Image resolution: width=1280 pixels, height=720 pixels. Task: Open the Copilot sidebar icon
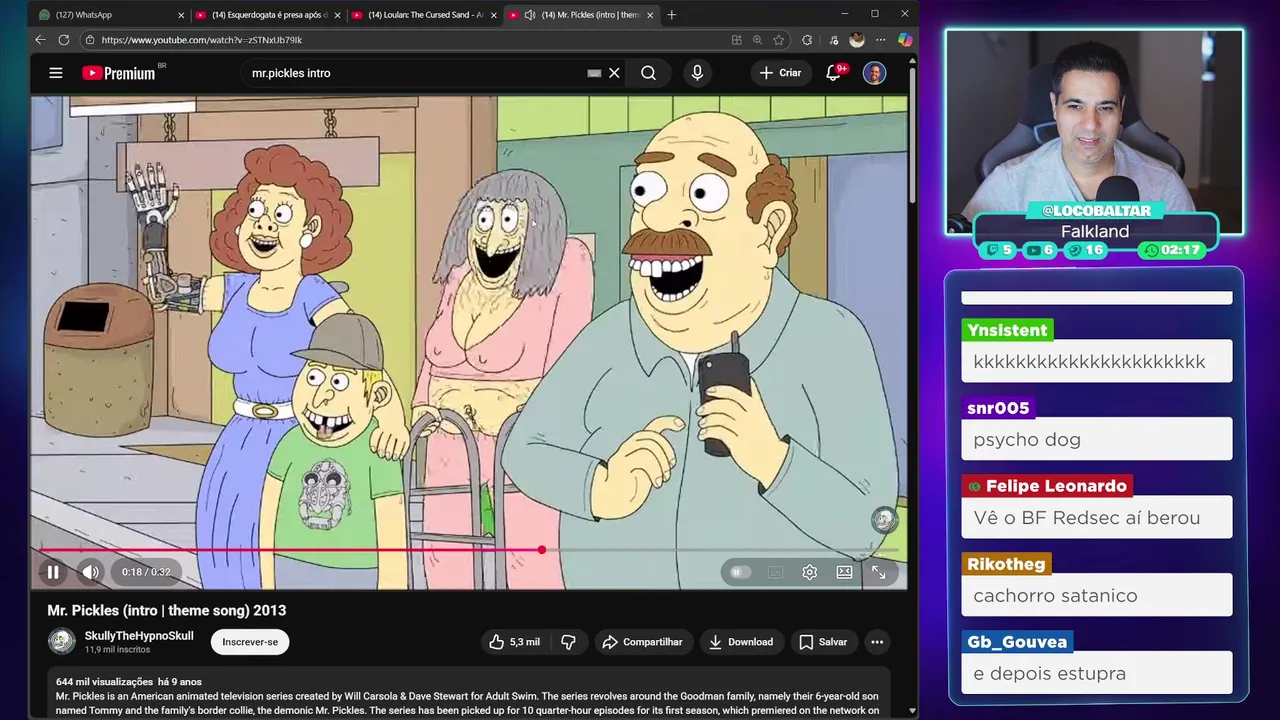905,40
